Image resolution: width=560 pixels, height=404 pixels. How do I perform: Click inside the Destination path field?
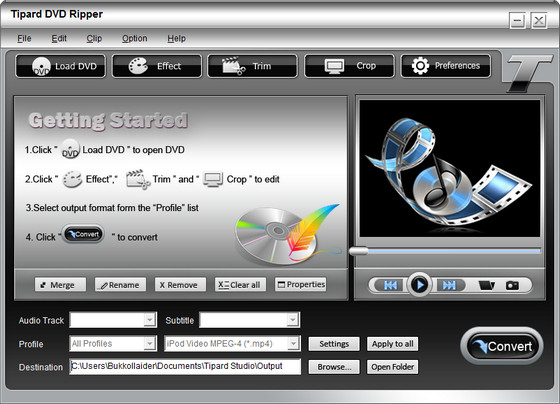(185, 366)
